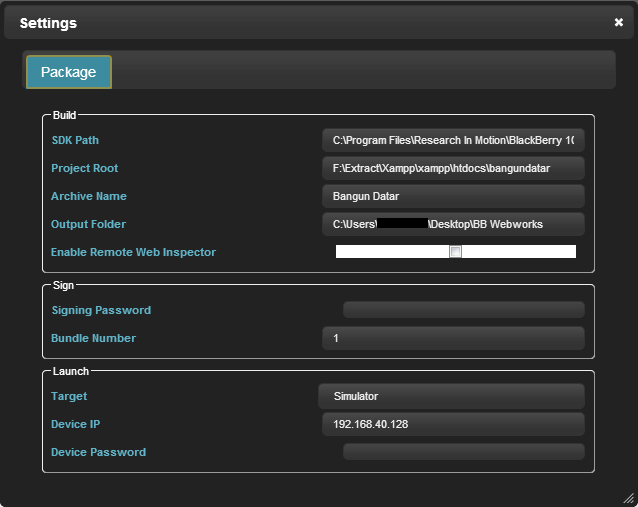Click the Signing Password field
638x507 pixels.
tap(464, 310)
